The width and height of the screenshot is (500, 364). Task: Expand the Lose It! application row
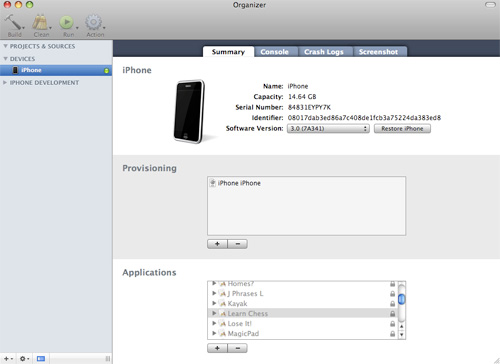tap(214, 323)
